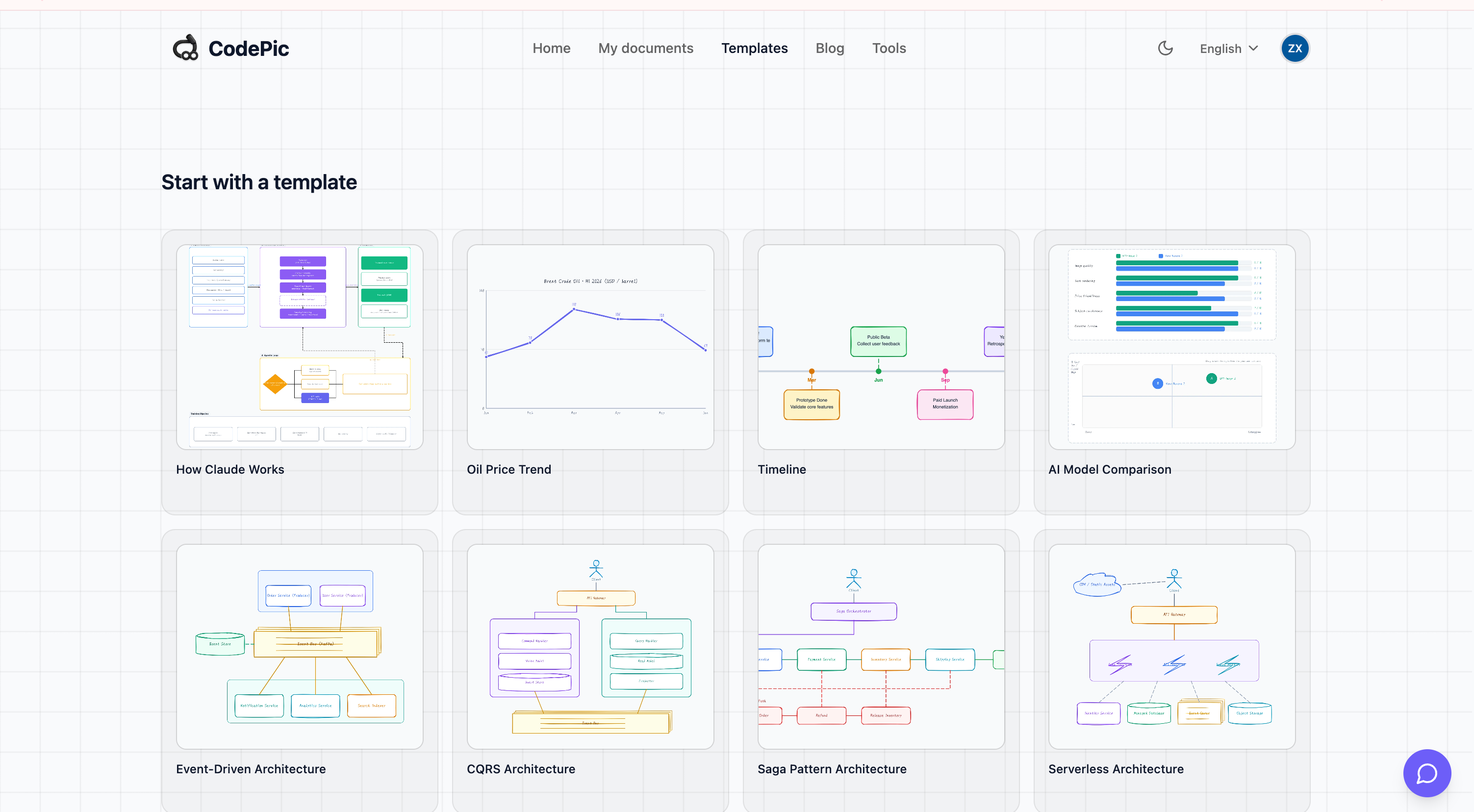1474x812 pixels.
Task: Choose the Serverless Architecture template preview
Action: click(1172, 647)
